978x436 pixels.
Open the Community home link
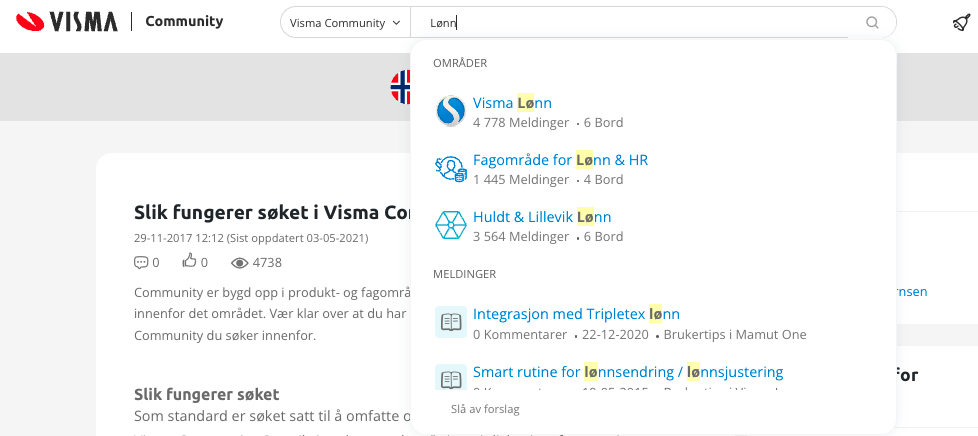pyautogui.click(x=184, y=21)
